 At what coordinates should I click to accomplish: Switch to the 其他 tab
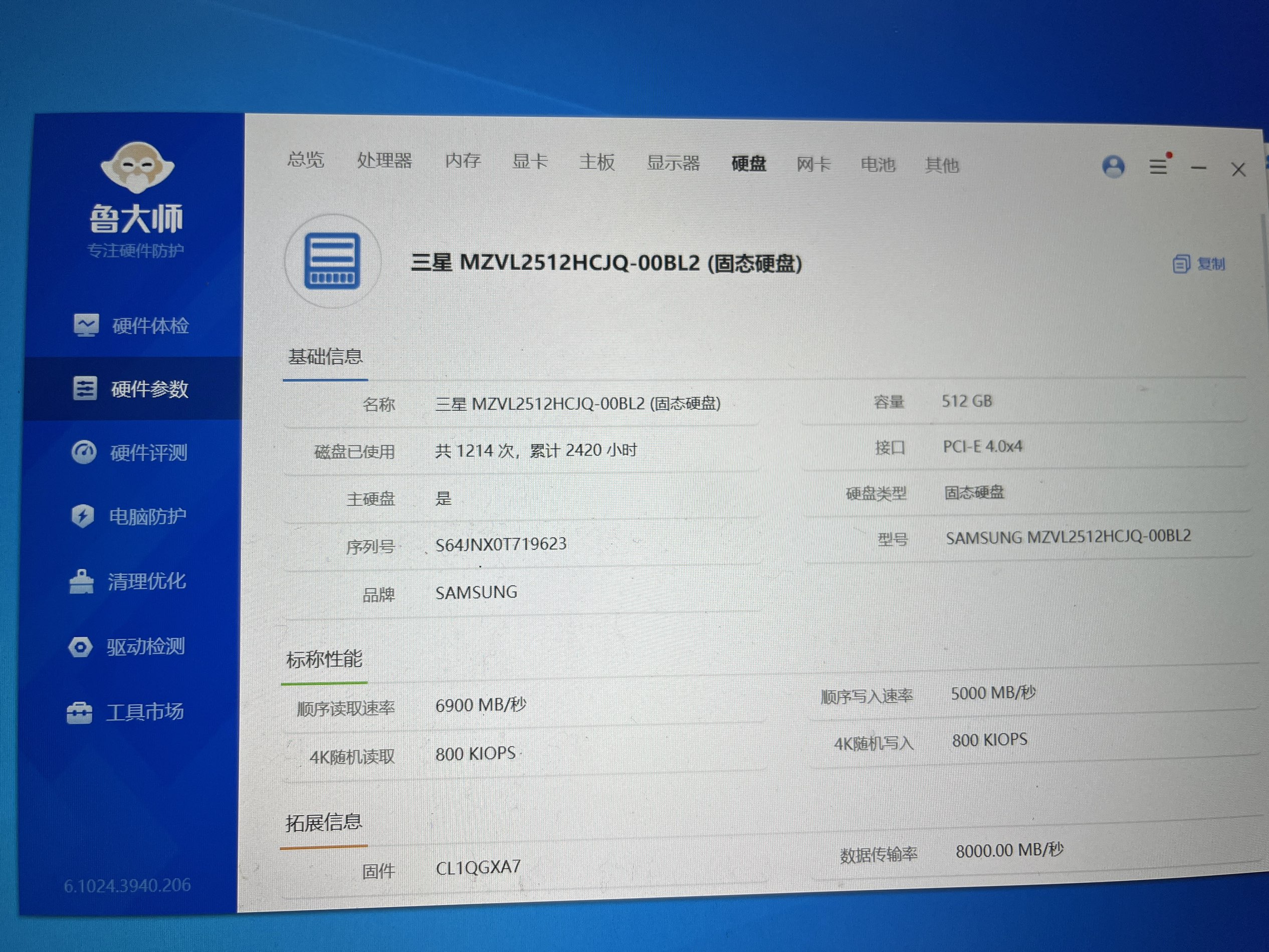942,166
